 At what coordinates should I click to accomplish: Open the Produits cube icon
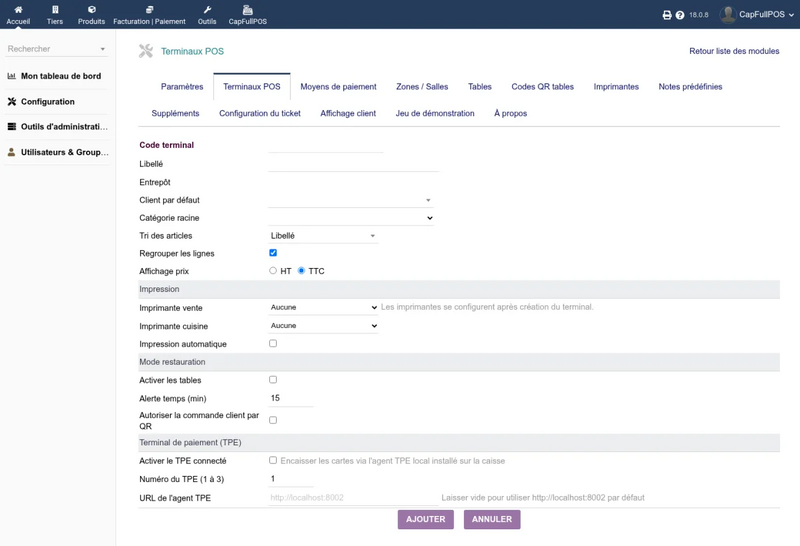(92, 10)
